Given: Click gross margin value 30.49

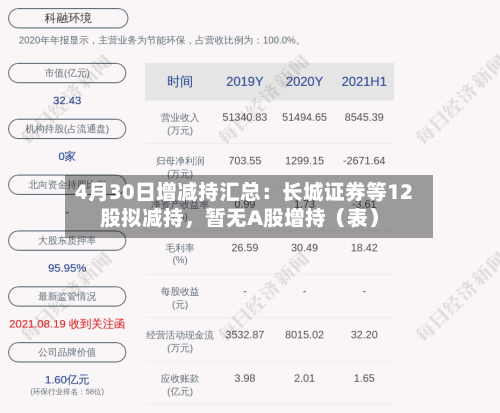Looking at the screenshot, I should tap(304, 248).
